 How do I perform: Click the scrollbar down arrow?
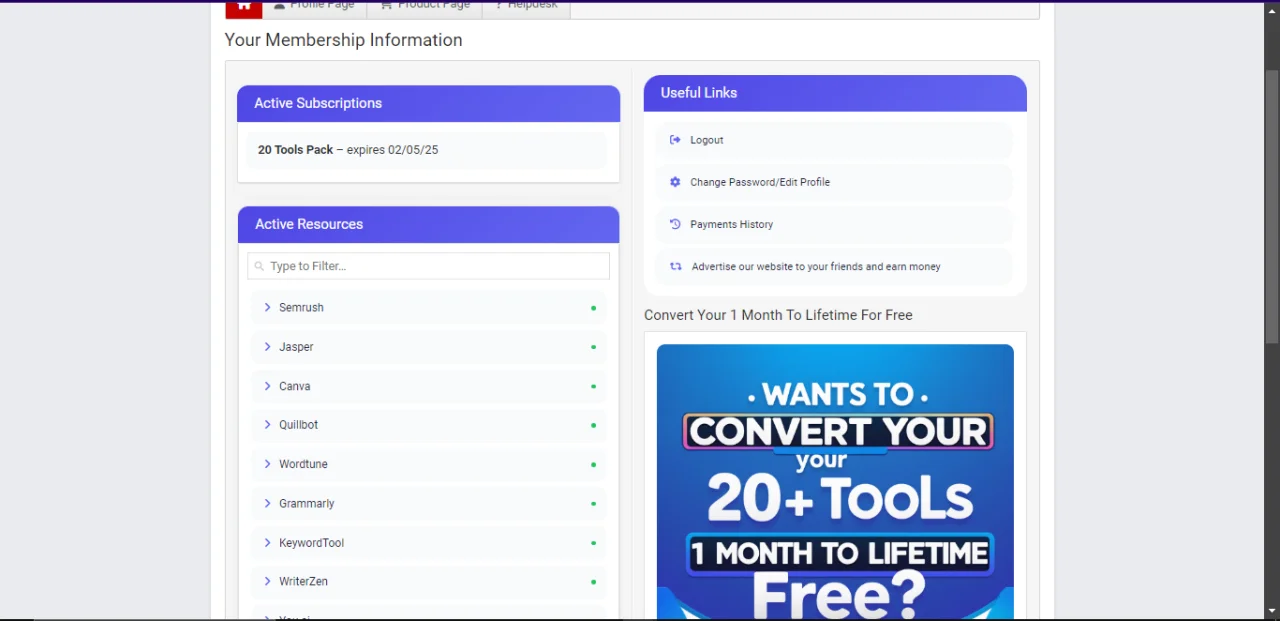(1272, 612)
